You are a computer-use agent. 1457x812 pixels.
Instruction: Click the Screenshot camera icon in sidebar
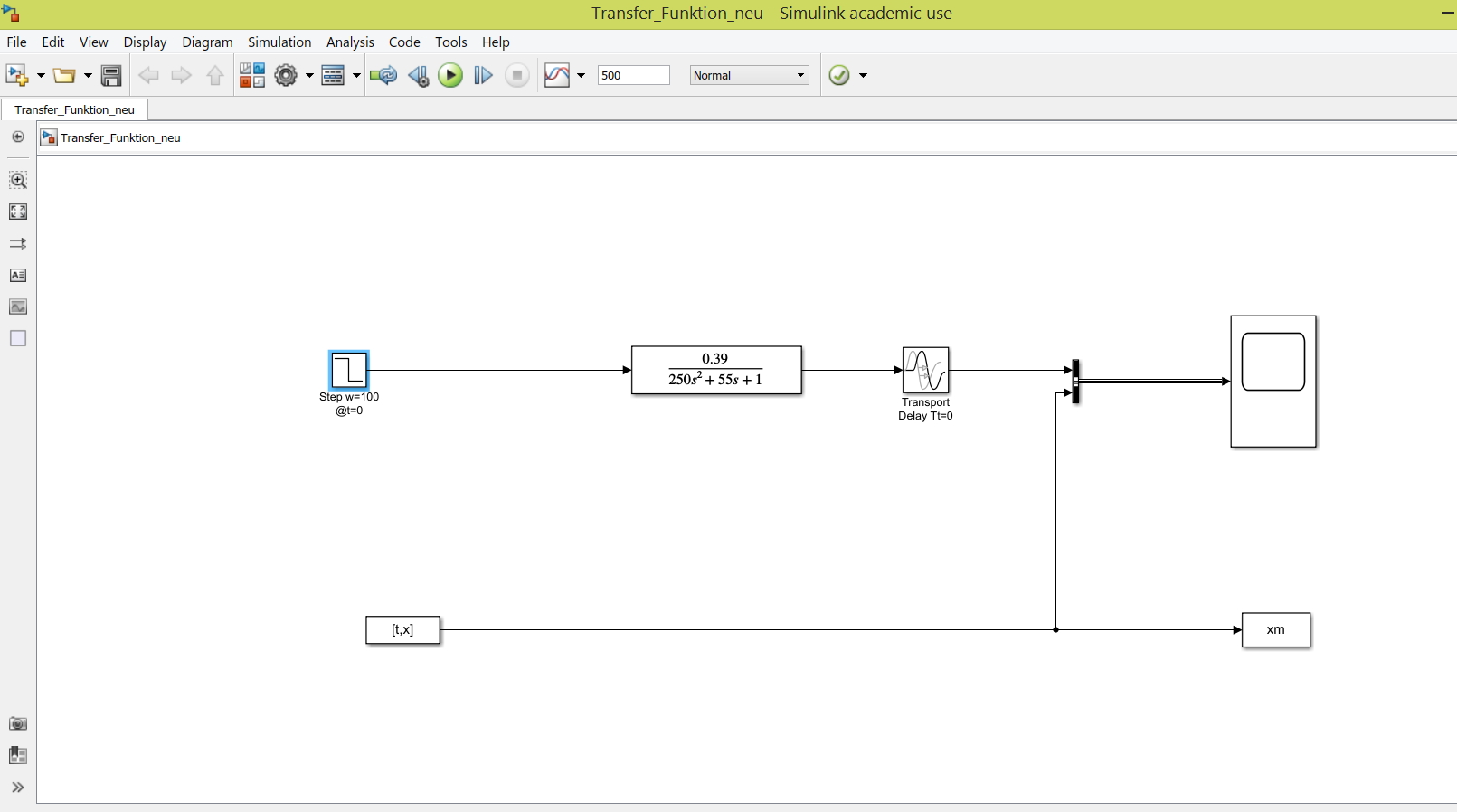[x=18, y=723]
